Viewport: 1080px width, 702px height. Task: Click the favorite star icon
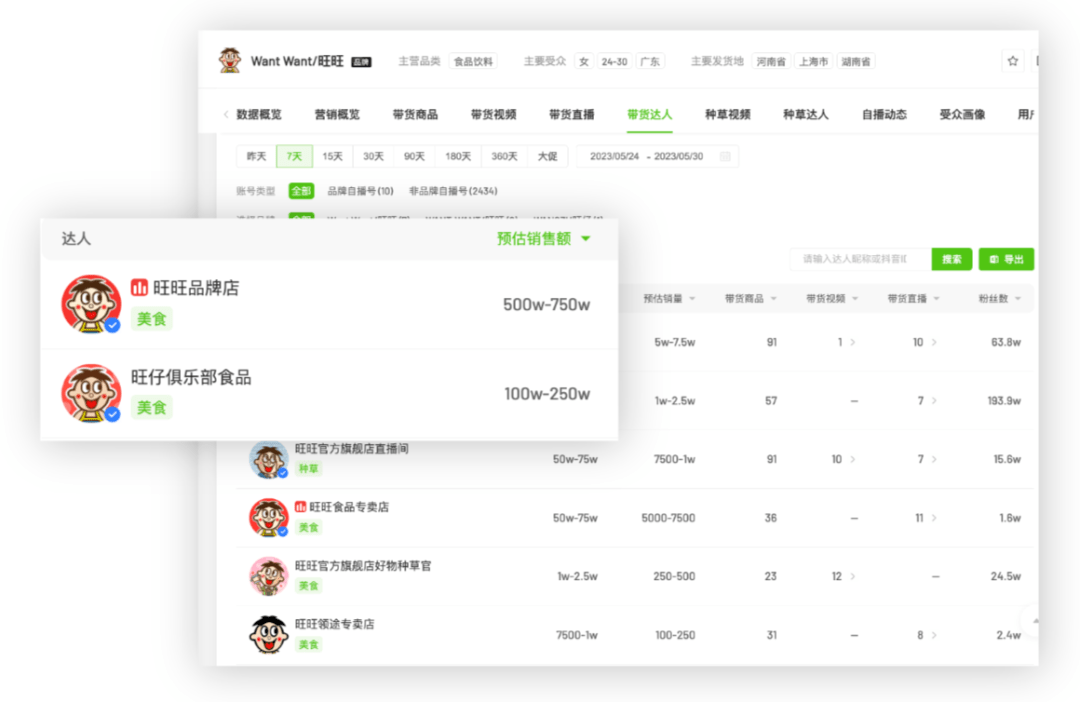[x=1012, y=61]
